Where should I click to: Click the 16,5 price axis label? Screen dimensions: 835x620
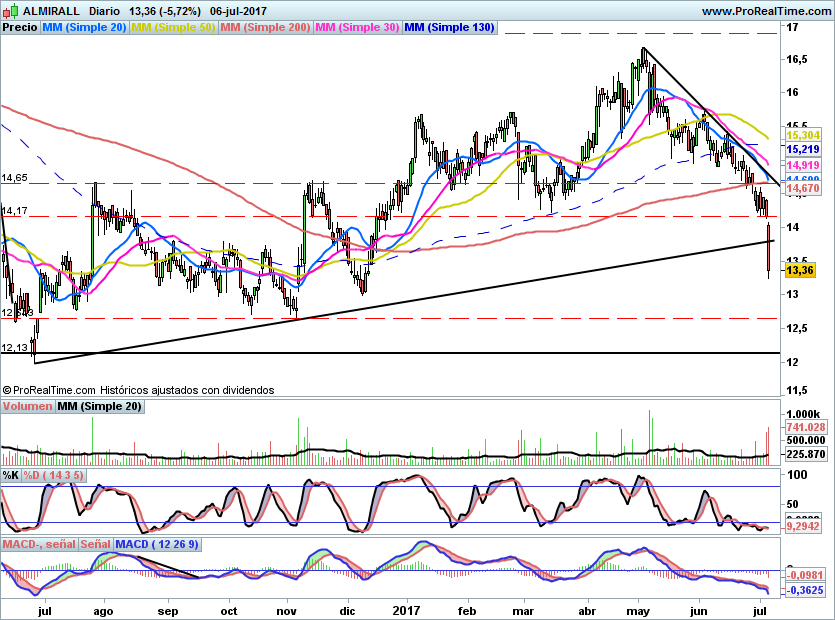pyautogui.click(x=797, y=59)
